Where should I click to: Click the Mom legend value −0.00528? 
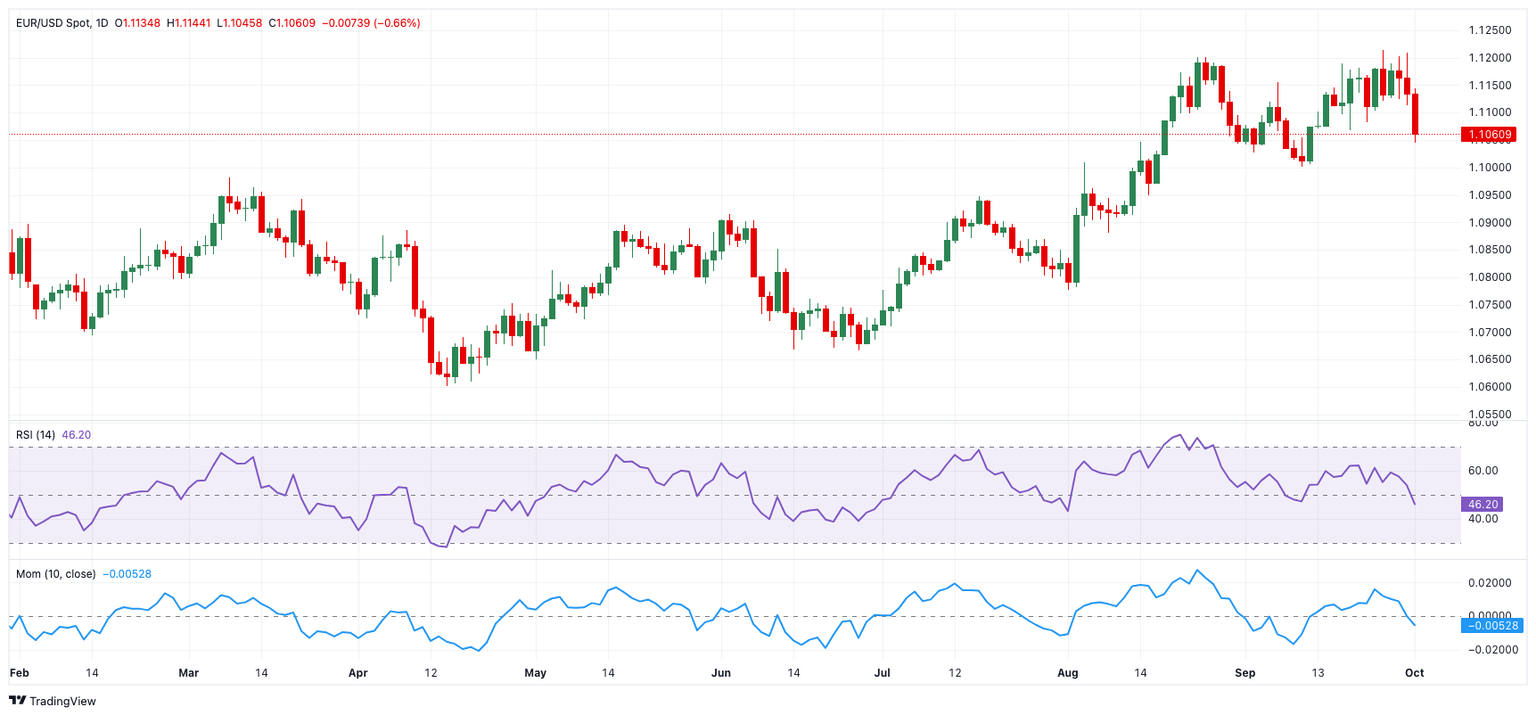(126, 574)
